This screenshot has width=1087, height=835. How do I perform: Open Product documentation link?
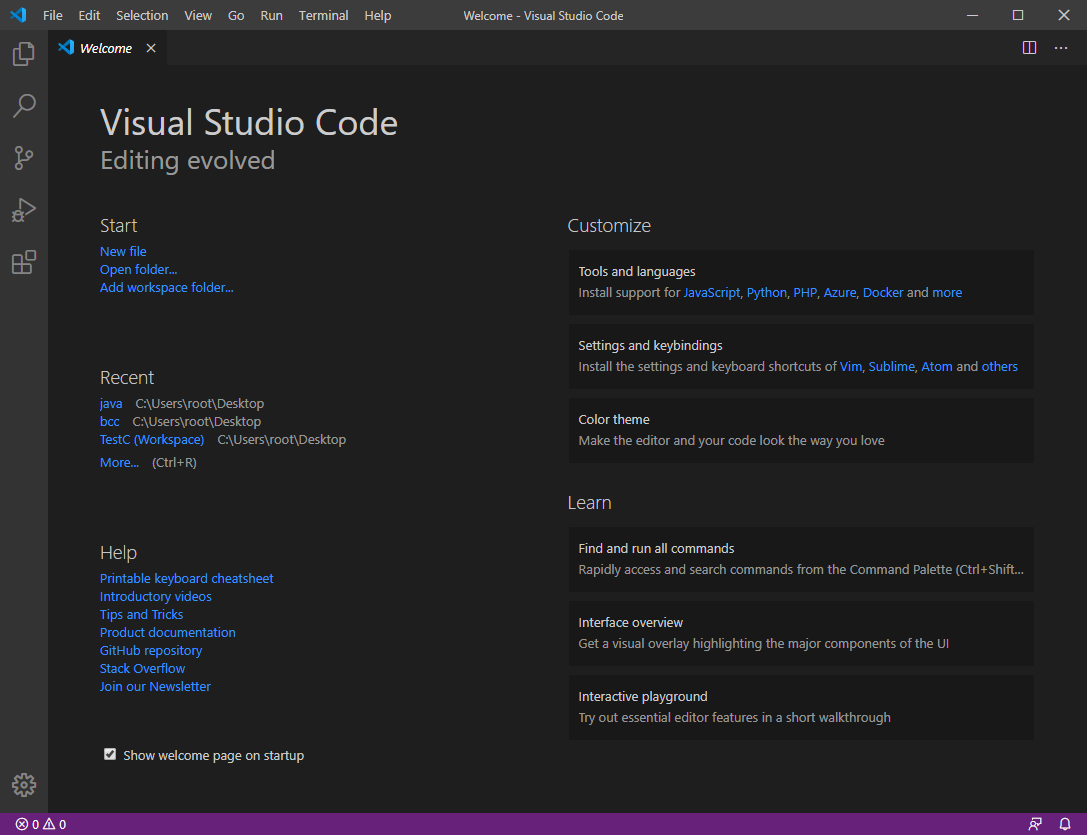[x=168, y=632]
